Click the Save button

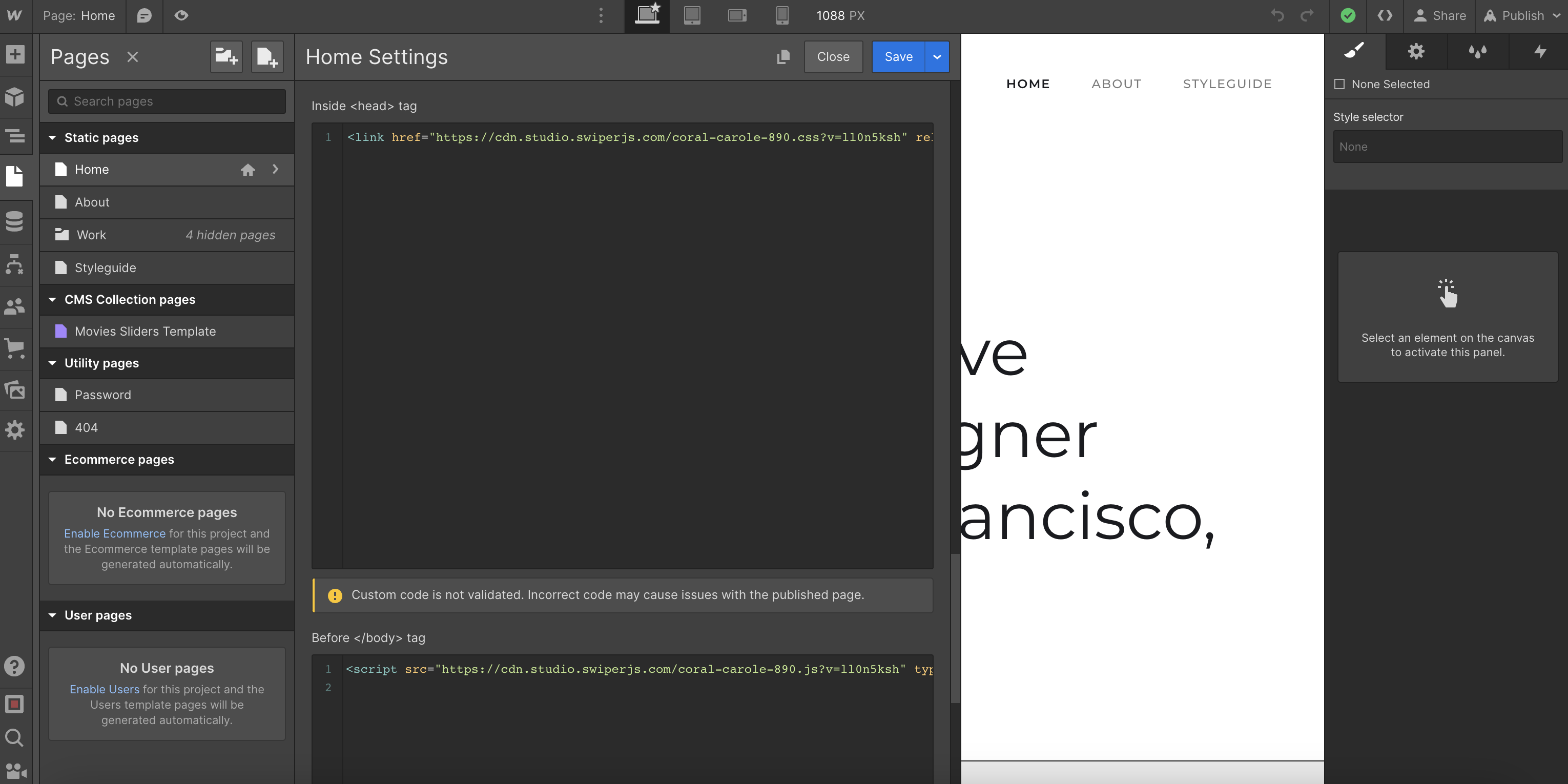pos(898,57)
